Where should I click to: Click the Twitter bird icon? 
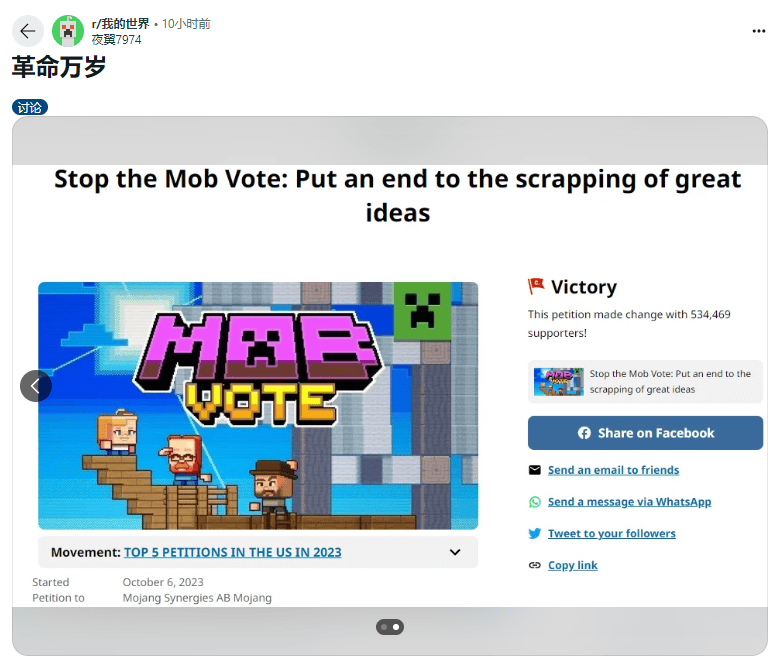(535, 534)
